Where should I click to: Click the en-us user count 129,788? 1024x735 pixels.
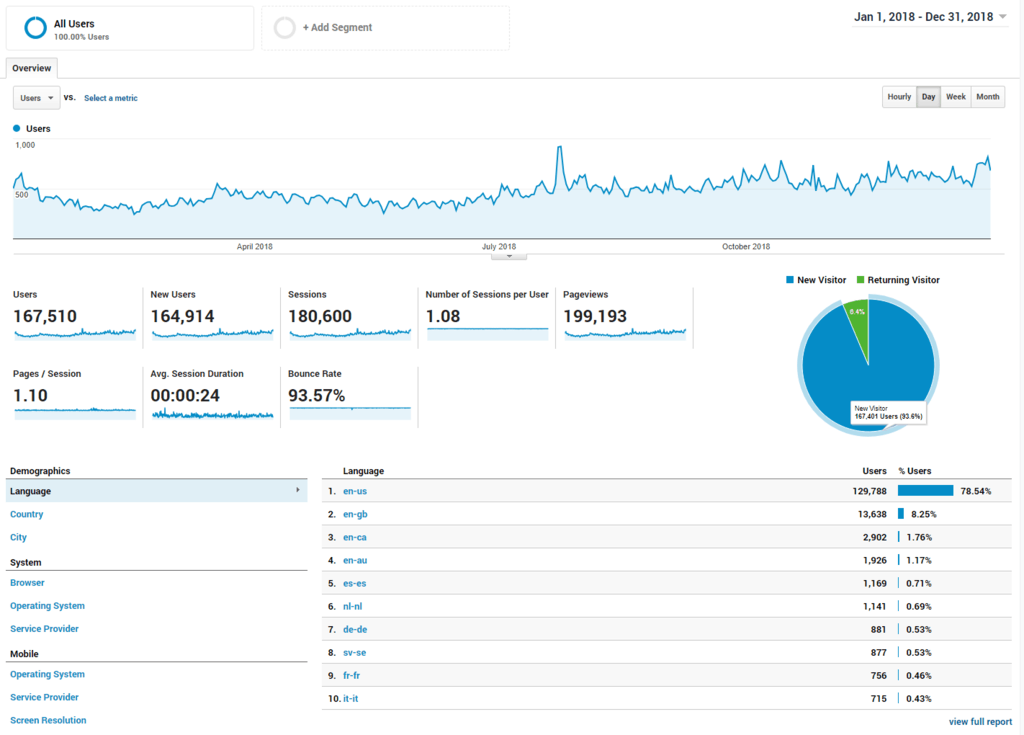869,491
